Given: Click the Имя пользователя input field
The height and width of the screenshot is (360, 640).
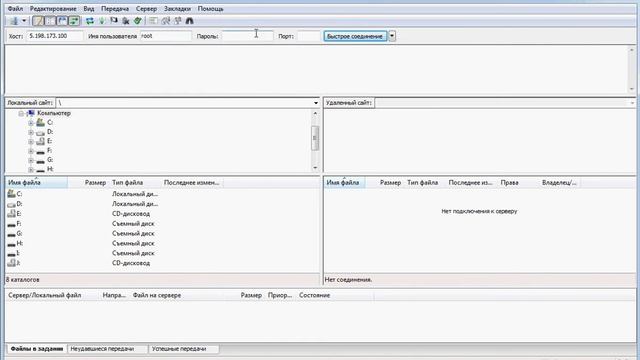Looking at the screenshot, I should pyautogui.click(x=166, y=36).
